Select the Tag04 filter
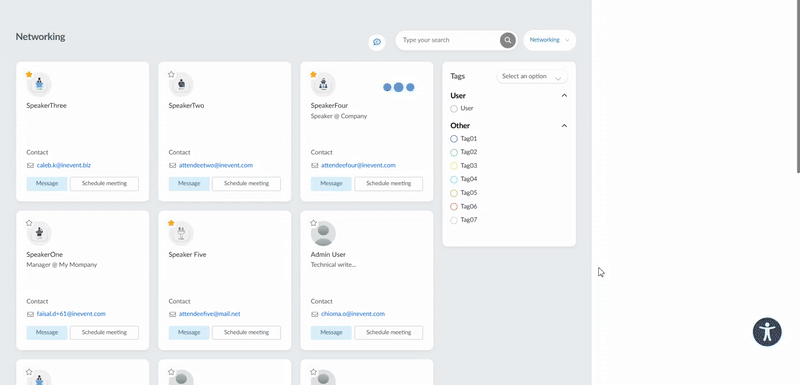 click(454, 179)
